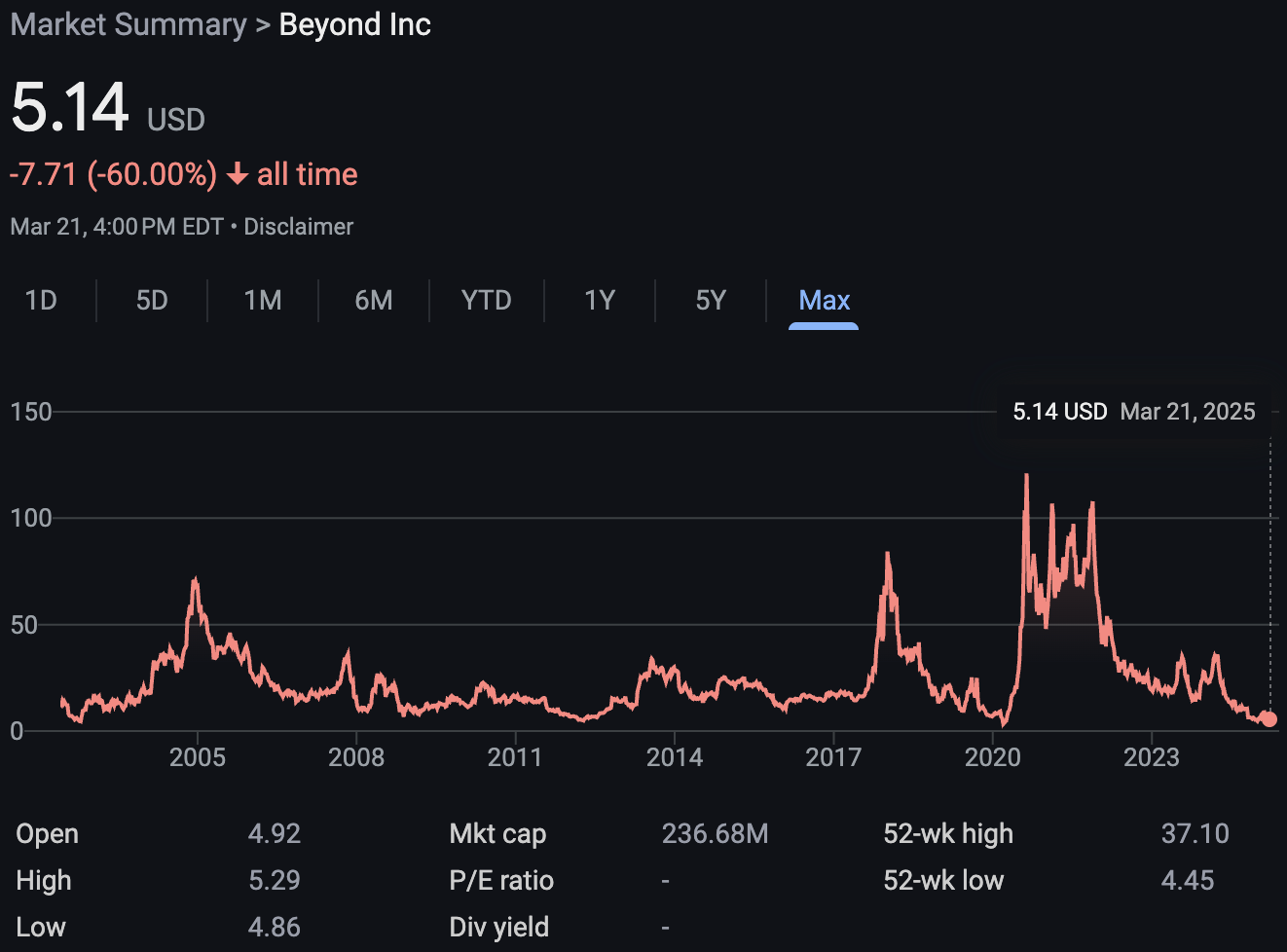Click the USD currency label beside the price

176,120
